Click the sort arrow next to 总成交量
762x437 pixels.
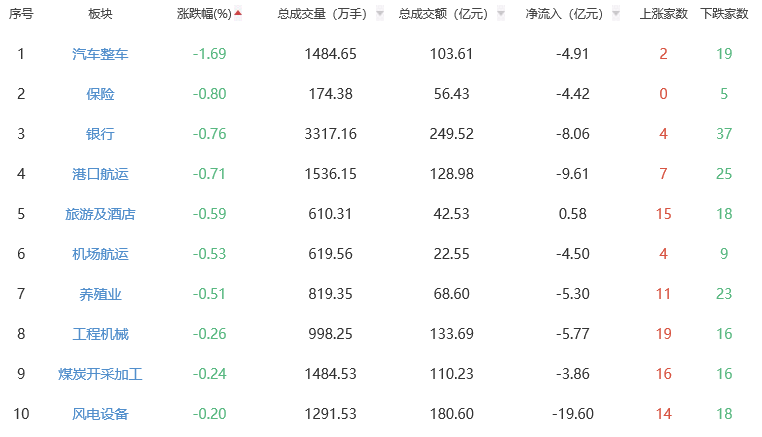(380, 14)
